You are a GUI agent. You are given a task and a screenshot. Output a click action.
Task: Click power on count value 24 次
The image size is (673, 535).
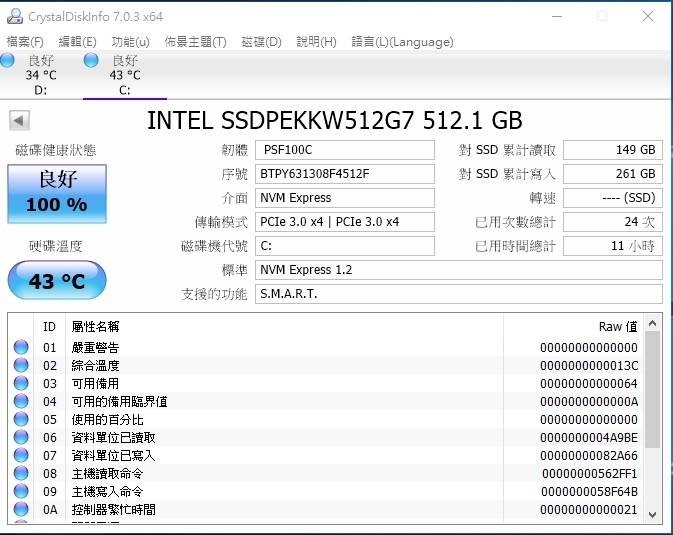point(612,222)
